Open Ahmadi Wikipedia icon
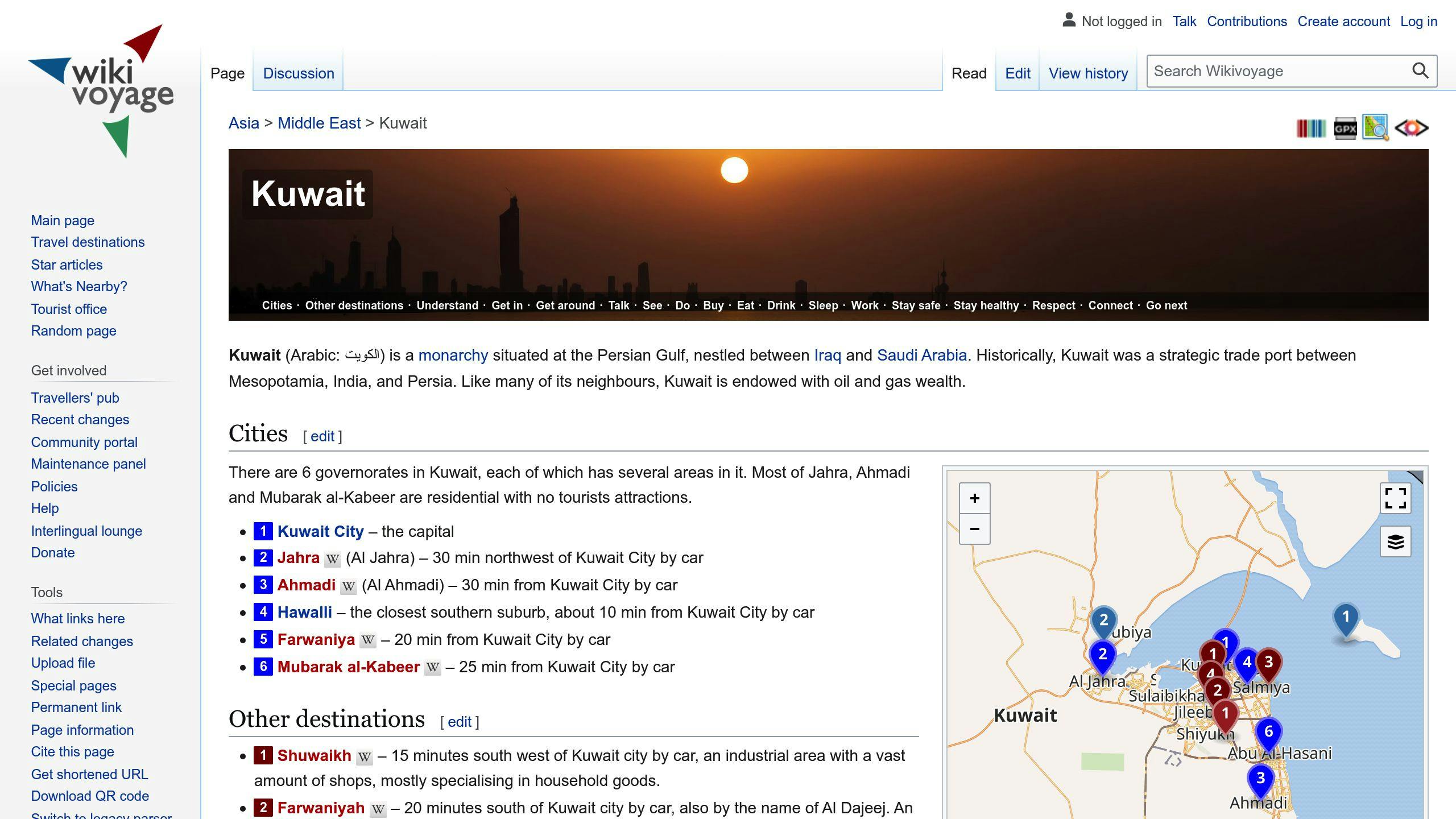Viewport: 1456px width, 819px height. point(349,586)
